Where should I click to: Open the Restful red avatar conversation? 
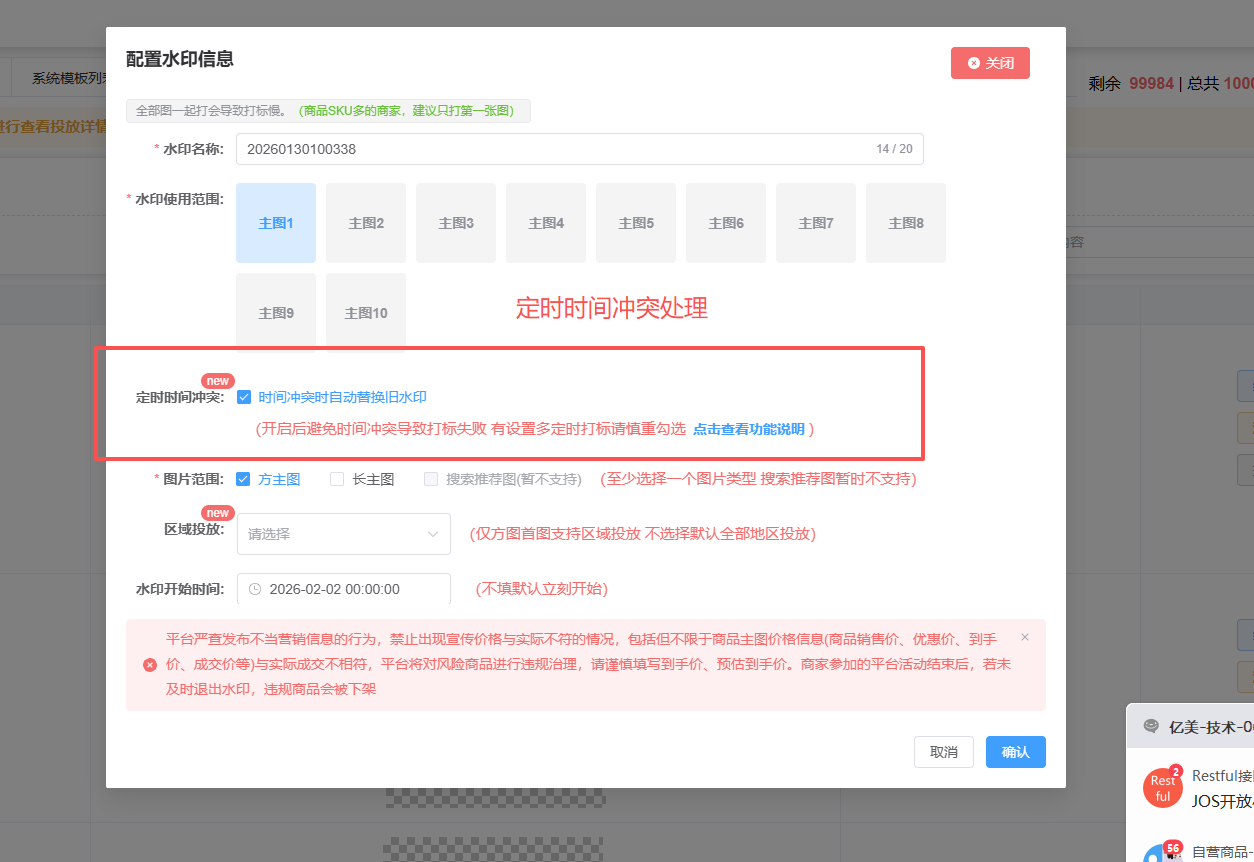(x=1162, y=788)
